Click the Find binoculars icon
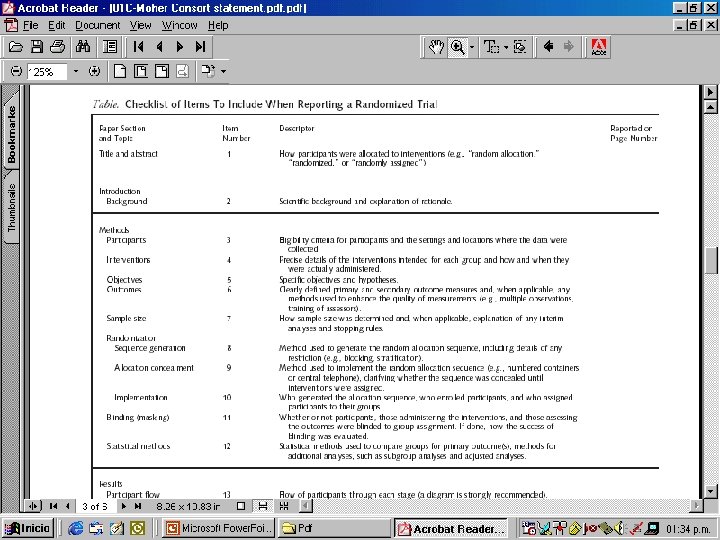This screenshot has height=540, width=720. click(83, 46)
